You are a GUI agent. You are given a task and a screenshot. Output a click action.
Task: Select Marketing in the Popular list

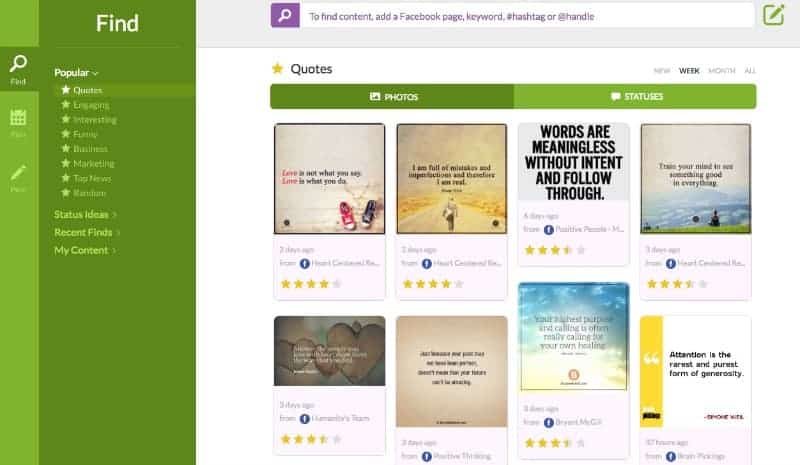click(x=93, y=163)
